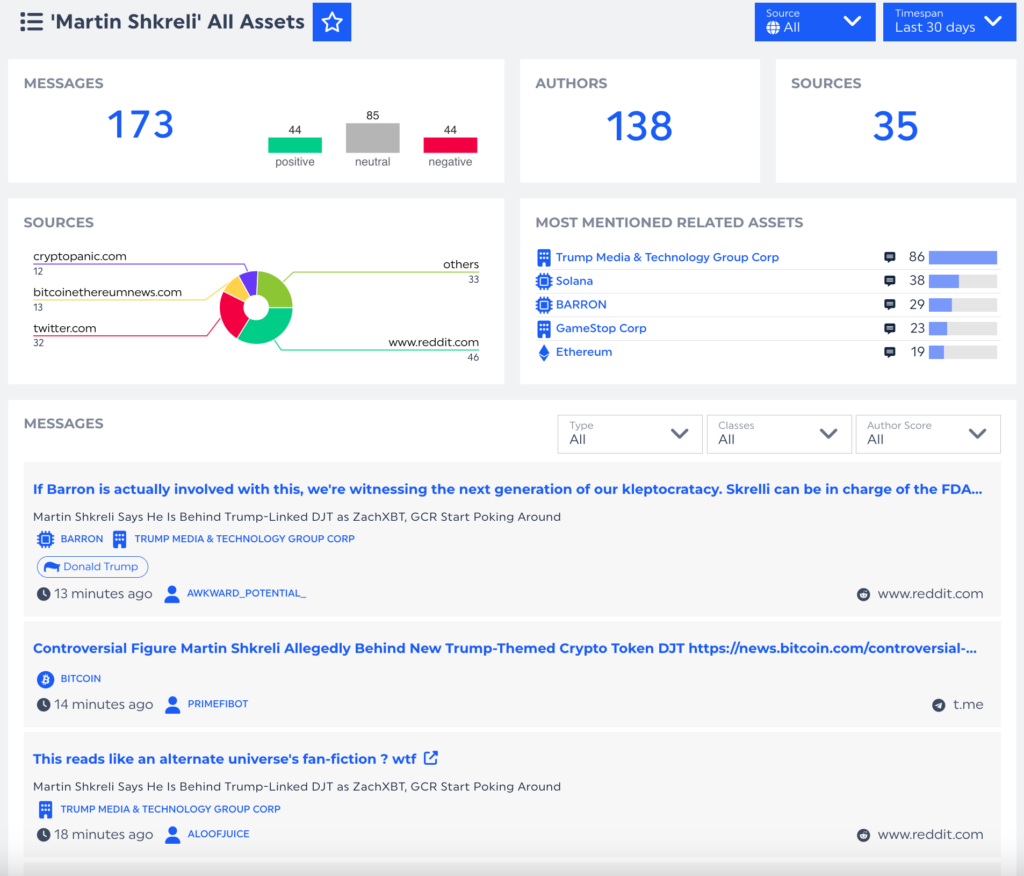Screen dimensions: 1024x876
Task: Click the star favorite icon beside title
Action: coord(332,22)
